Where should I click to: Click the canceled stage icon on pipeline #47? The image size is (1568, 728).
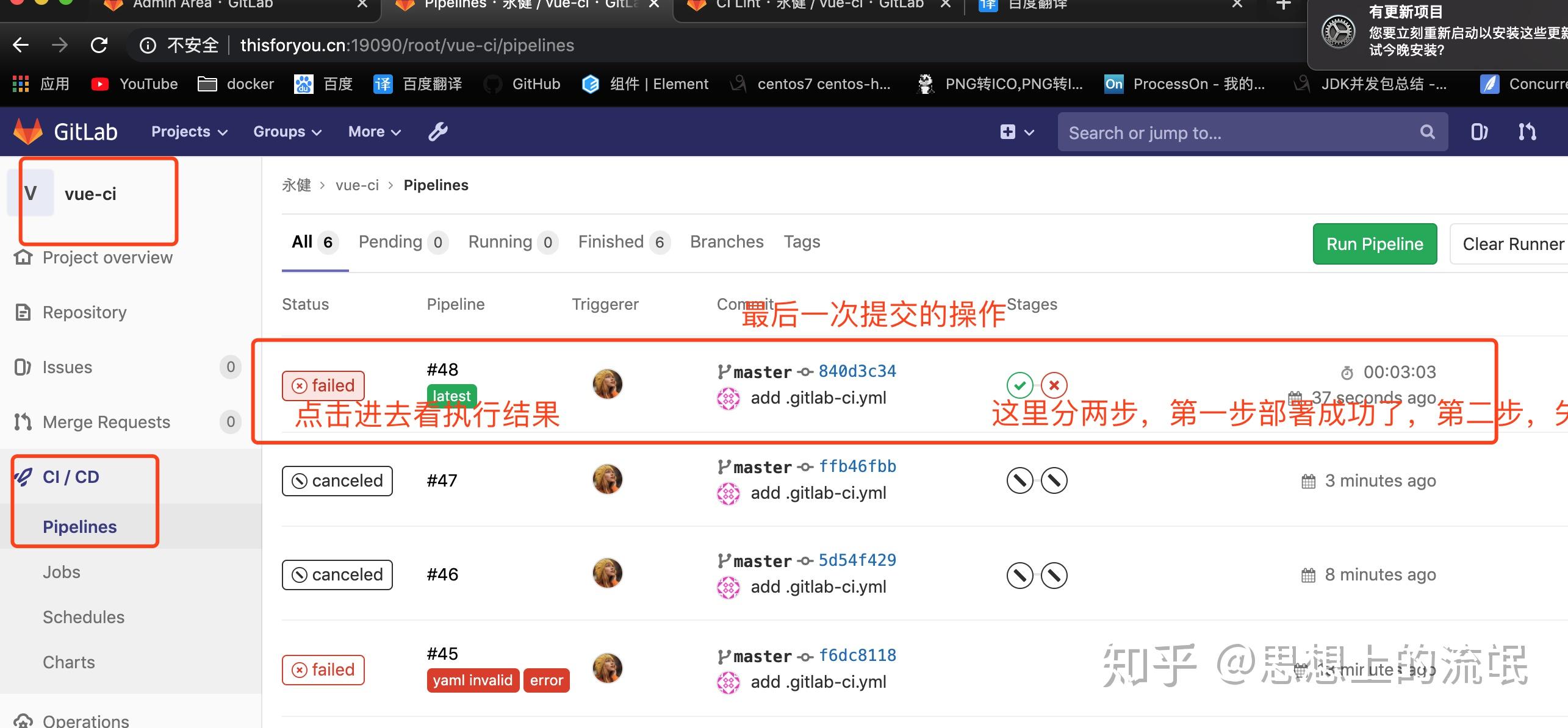[x=1019, y=480]
